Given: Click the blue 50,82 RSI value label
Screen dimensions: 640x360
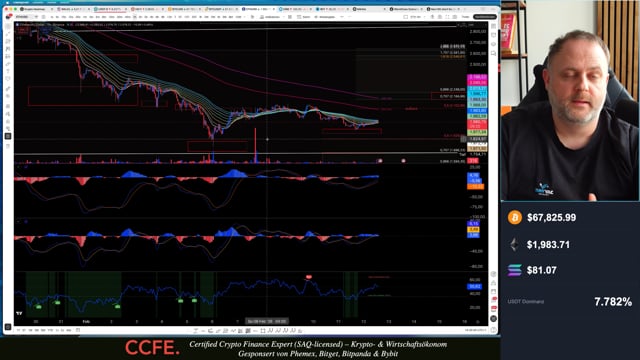Looking at the screenshot, I should pyautogui.click(x=474, y=287).
